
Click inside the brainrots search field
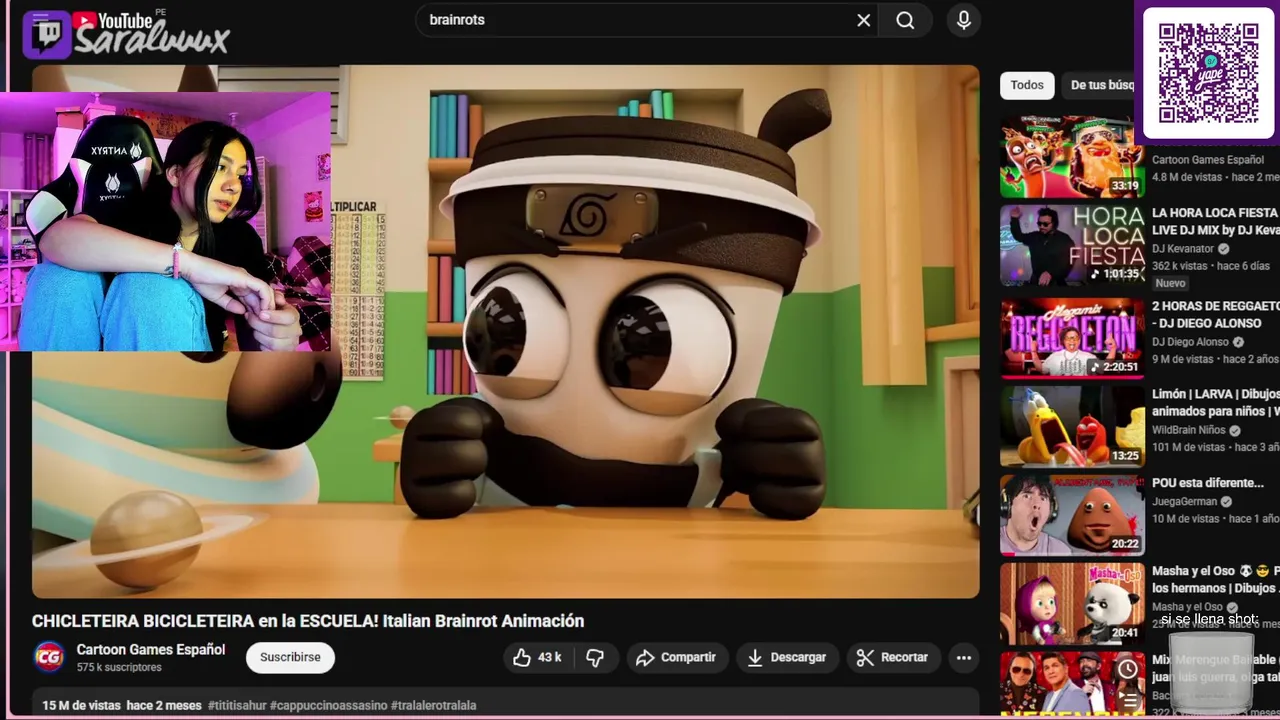click(x=640, y=20)
